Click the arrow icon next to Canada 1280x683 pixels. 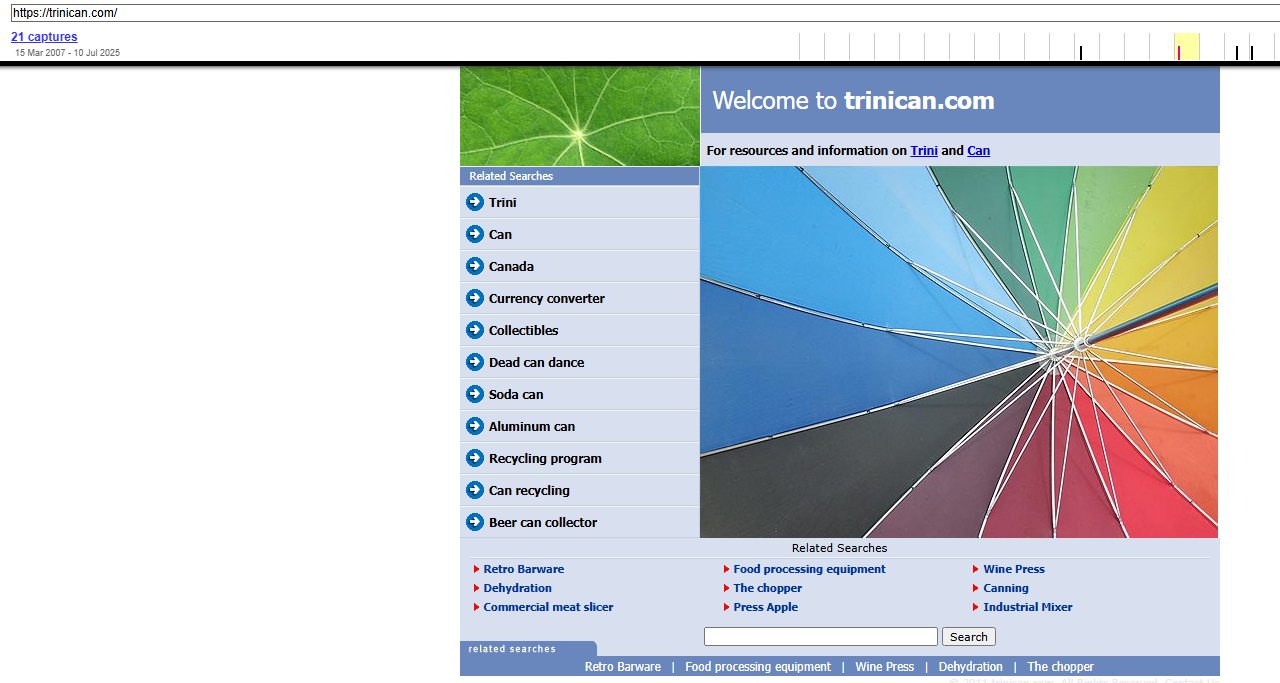point(474,266)
